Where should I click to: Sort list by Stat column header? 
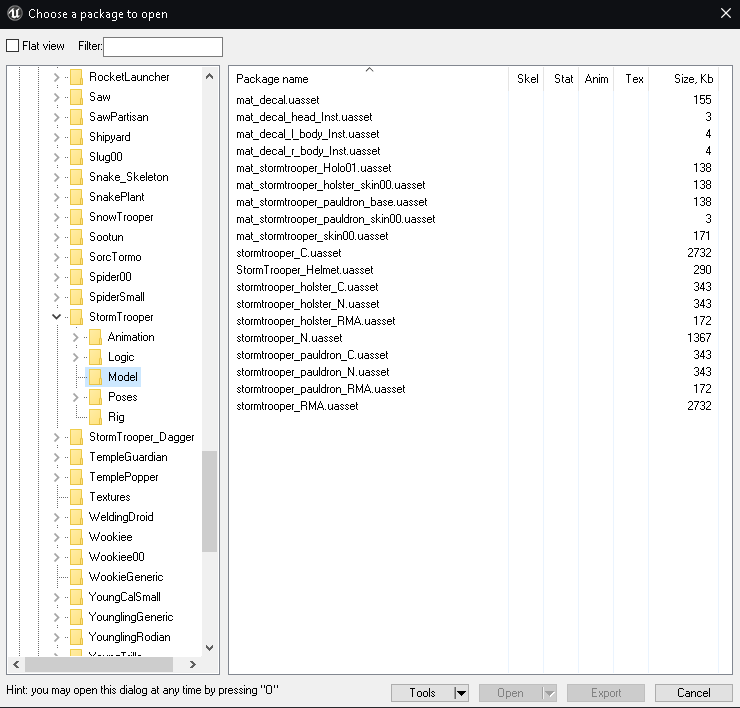point(561,78)
